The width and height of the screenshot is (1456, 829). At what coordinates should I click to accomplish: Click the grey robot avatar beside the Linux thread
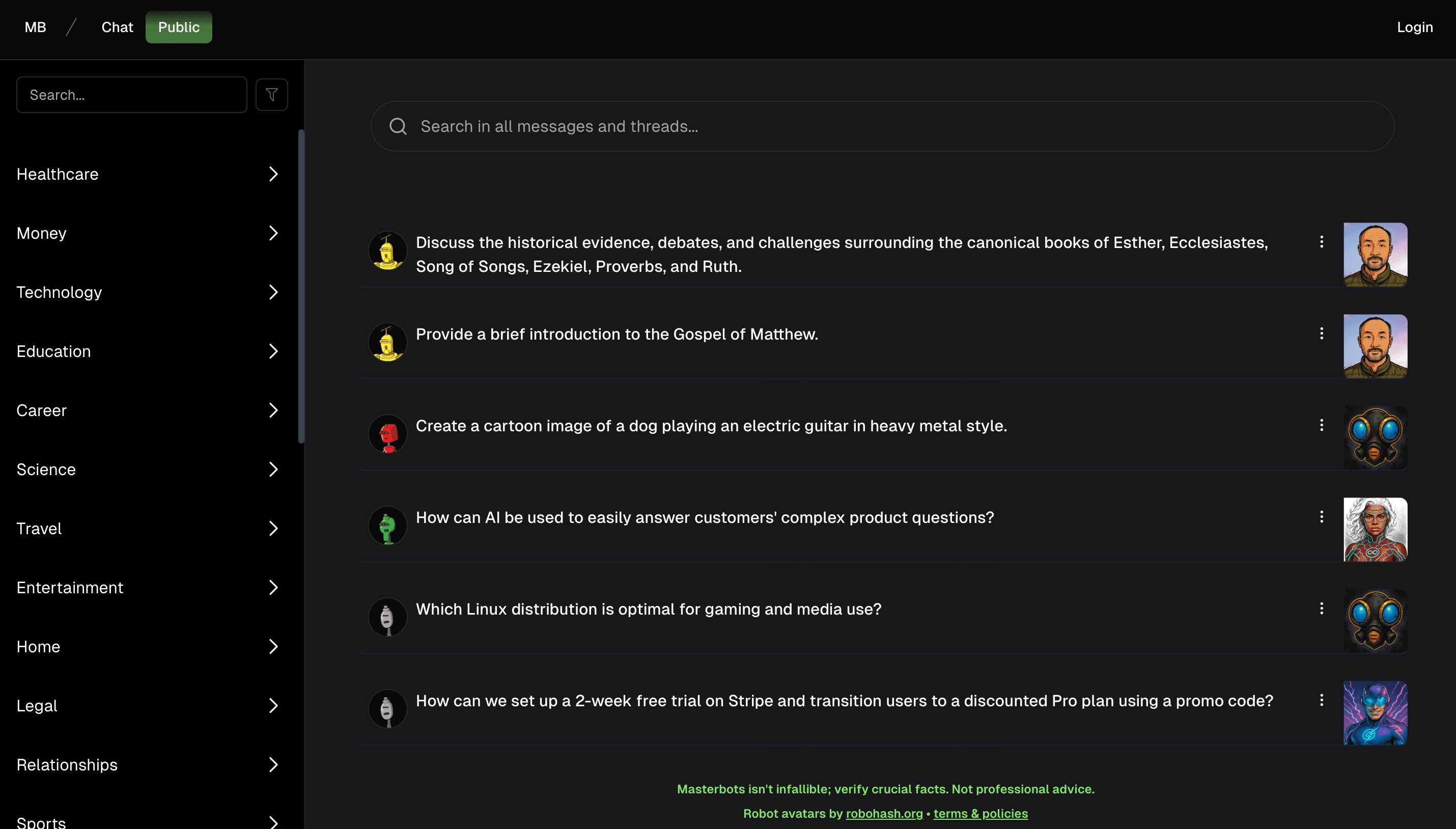[387, 618]
